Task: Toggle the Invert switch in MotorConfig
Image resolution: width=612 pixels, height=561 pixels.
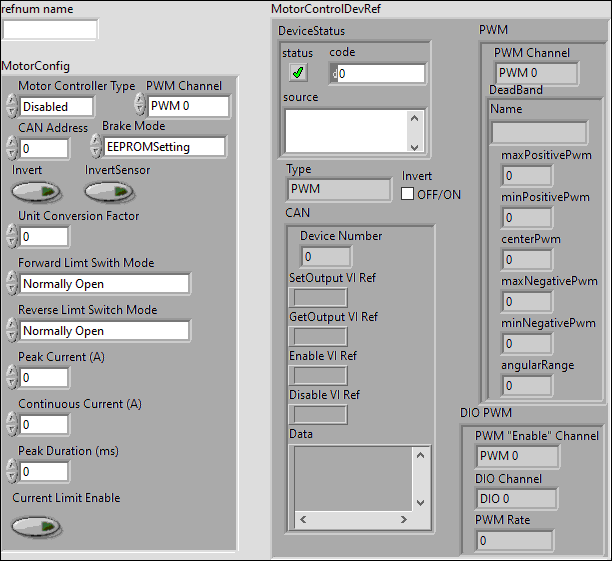Action: pos(36,192)
